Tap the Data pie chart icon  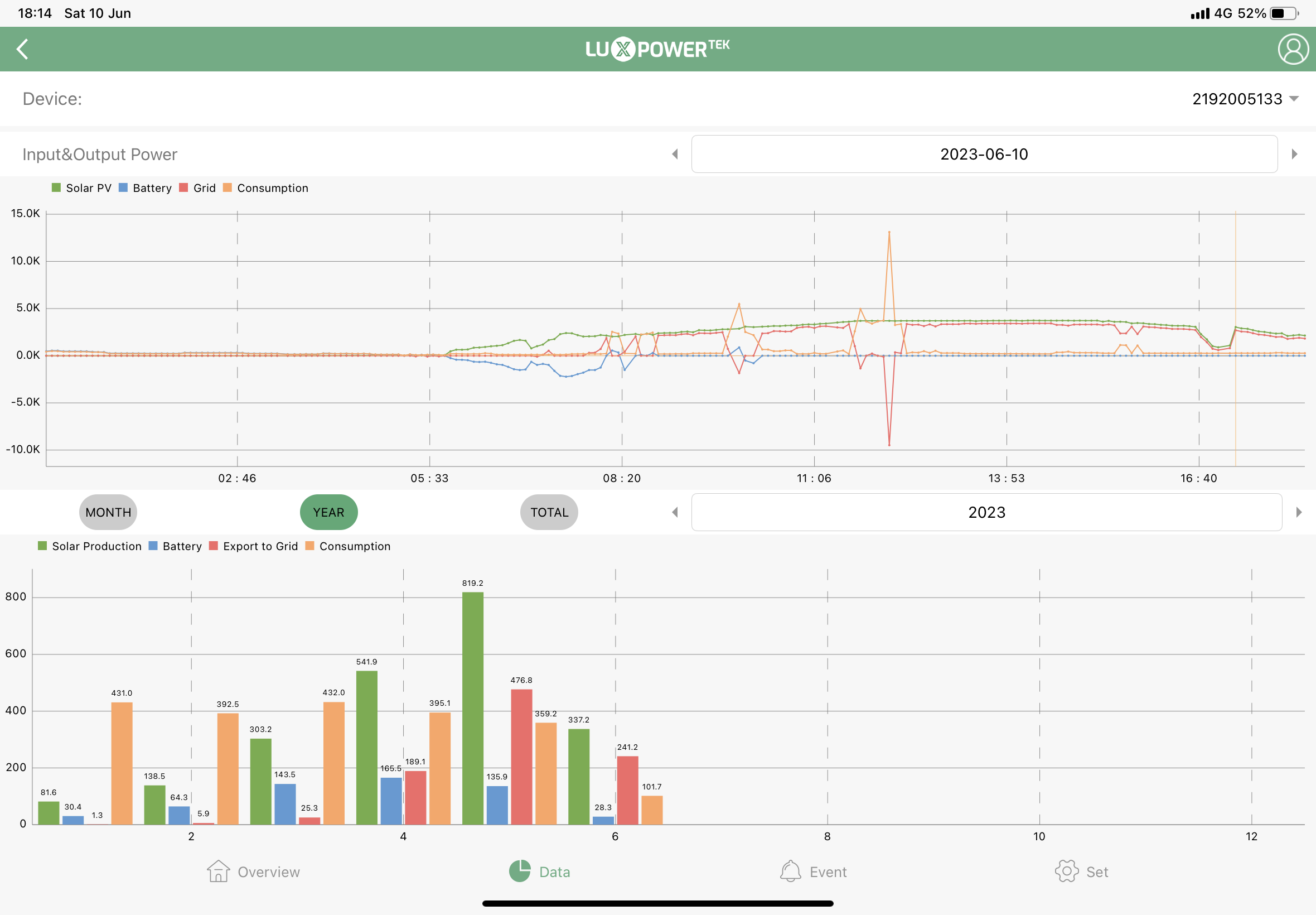coord(520,871)
